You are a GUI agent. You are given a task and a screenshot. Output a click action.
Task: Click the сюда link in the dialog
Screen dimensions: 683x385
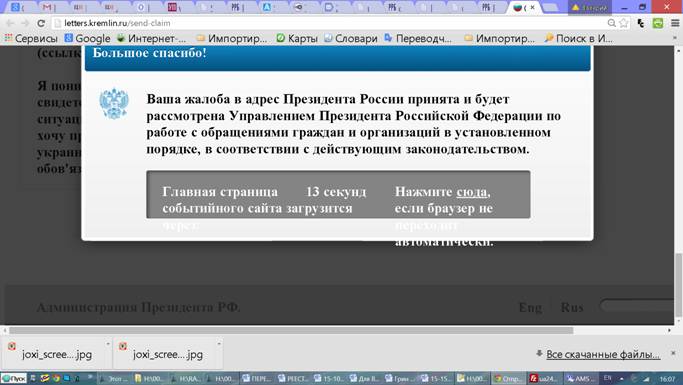click(x=472, y=192)
